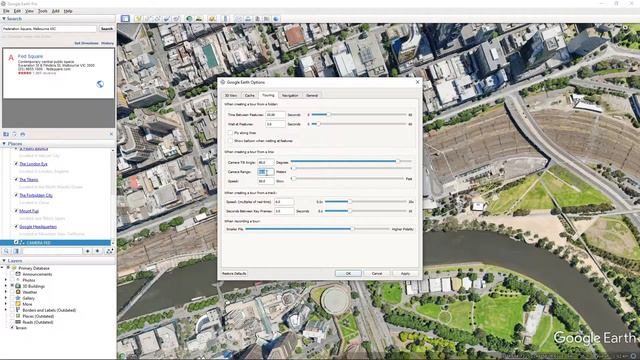Expand the Gallery layer node
Viewport: 640px width, 360px height.
click(6, 298)
